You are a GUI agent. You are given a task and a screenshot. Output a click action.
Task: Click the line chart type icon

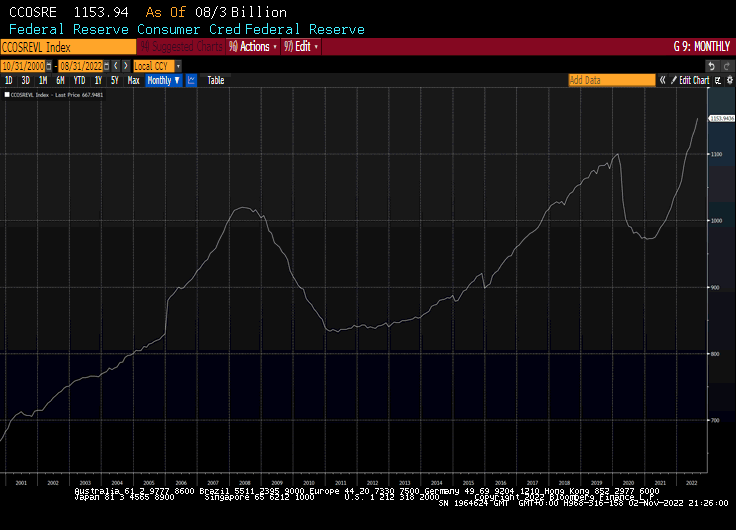(x=191, y=80)
